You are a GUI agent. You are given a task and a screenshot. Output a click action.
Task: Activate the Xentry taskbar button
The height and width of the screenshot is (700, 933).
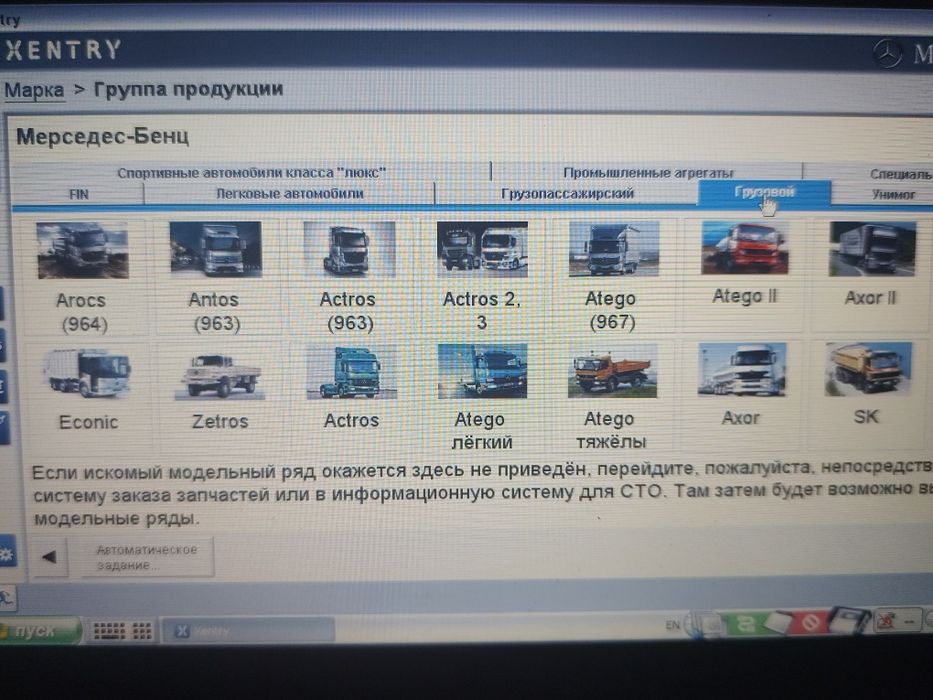[248, 631]
